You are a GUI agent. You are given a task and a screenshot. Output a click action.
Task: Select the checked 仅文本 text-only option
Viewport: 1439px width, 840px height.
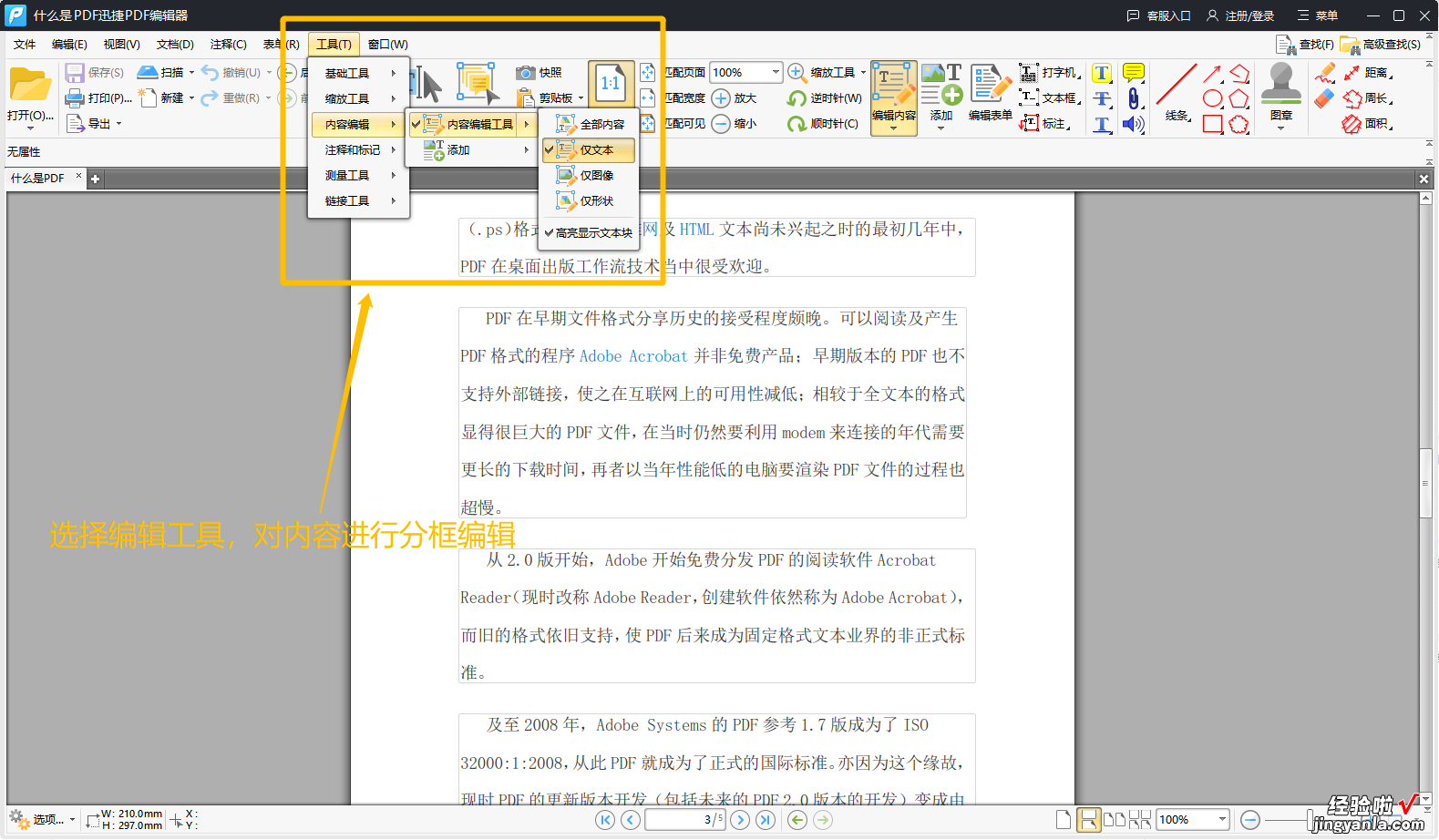tap(589, 149)
